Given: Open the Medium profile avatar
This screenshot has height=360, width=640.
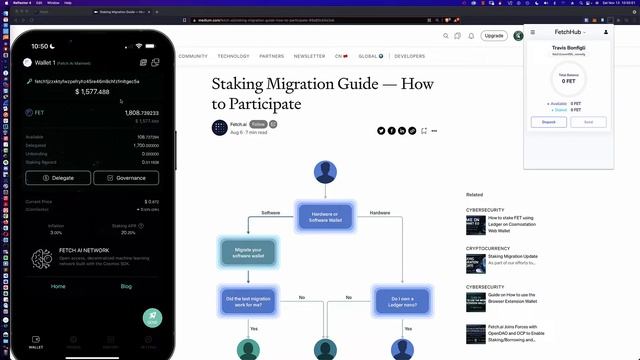Looking at the screenshot, I should click(518, 36).
